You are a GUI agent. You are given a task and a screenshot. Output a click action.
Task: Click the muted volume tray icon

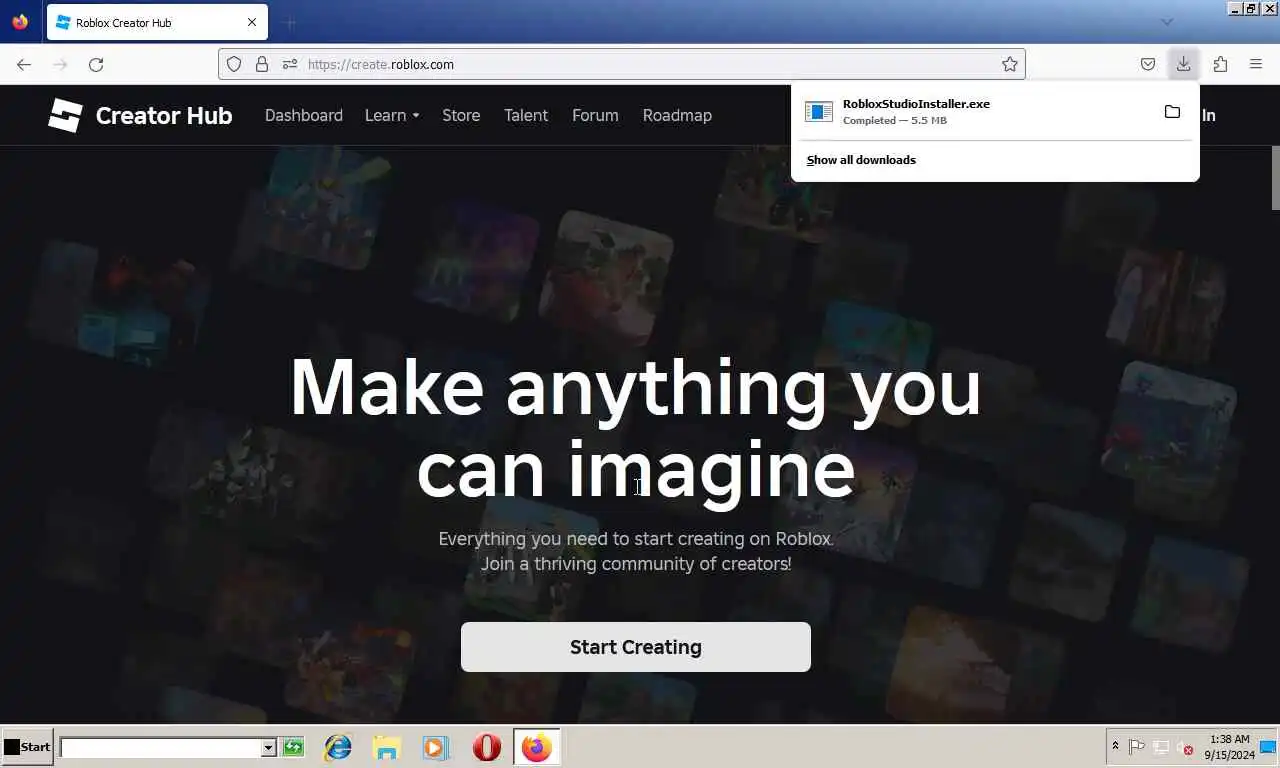(x=1185, y=747)
